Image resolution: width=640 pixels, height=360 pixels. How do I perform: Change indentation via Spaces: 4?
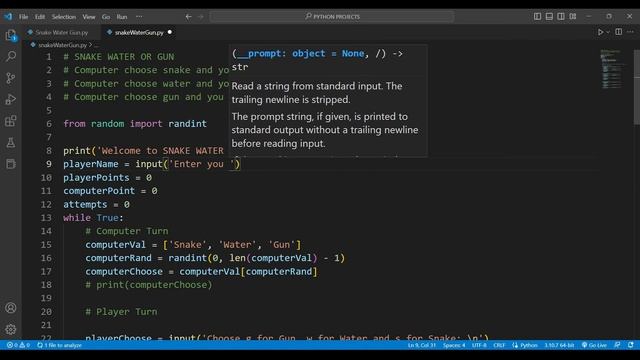[x=454, y=345]
